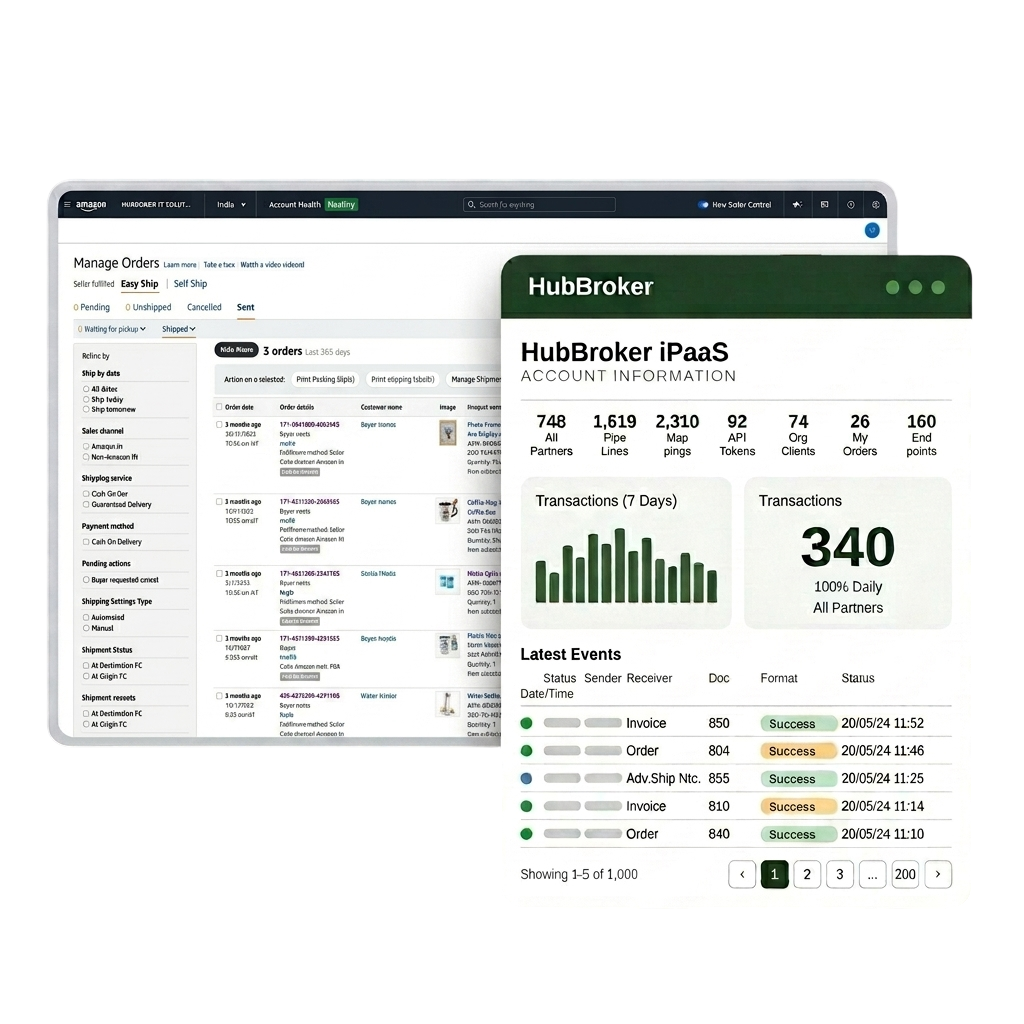Click the green status dot of the 840 row
Image resolution: width=1024 pixels, height=1024 pixels.
pos(526,834)
